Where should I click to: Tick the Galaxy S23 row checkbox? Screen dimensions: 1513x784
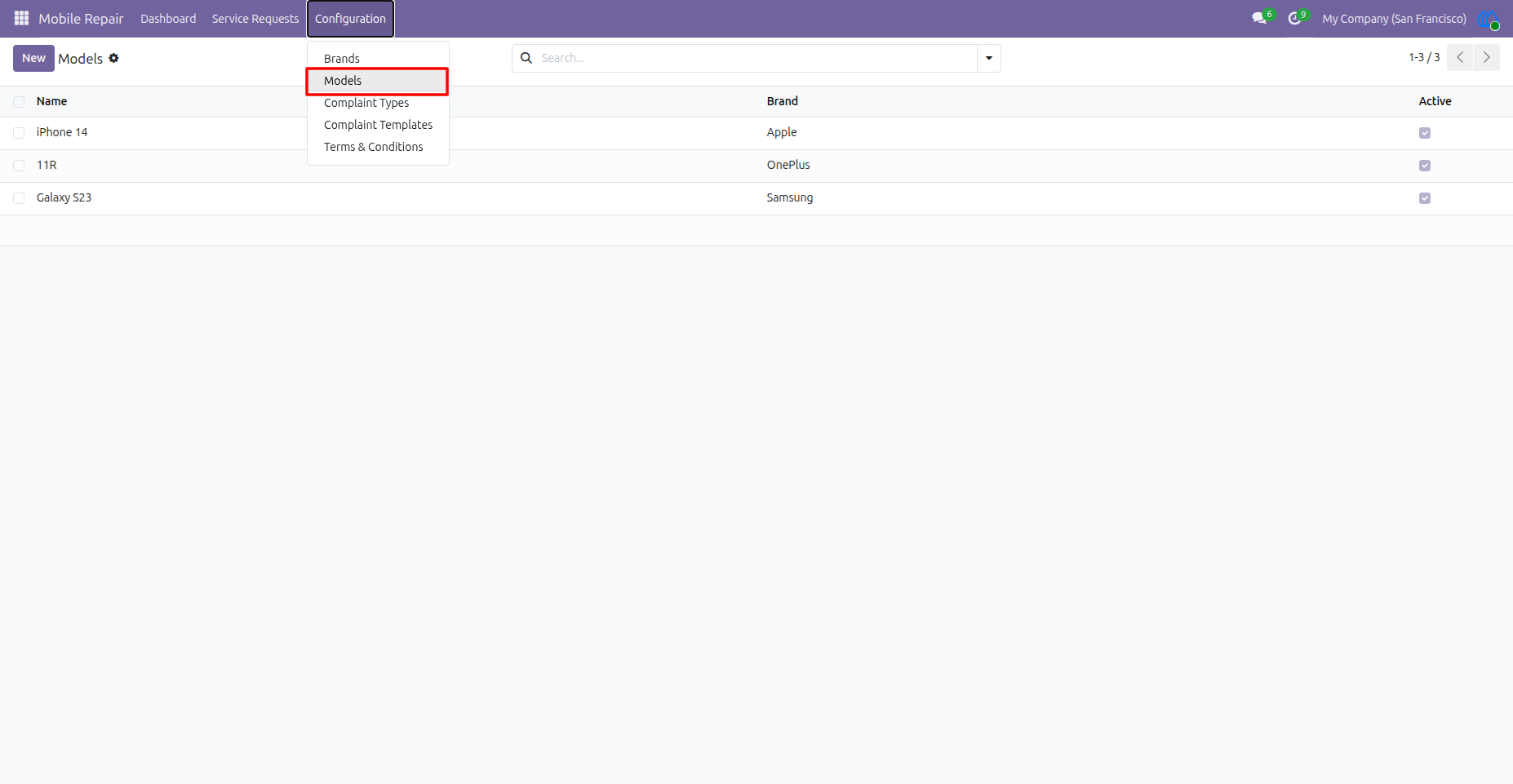click(x=19, y=198)
